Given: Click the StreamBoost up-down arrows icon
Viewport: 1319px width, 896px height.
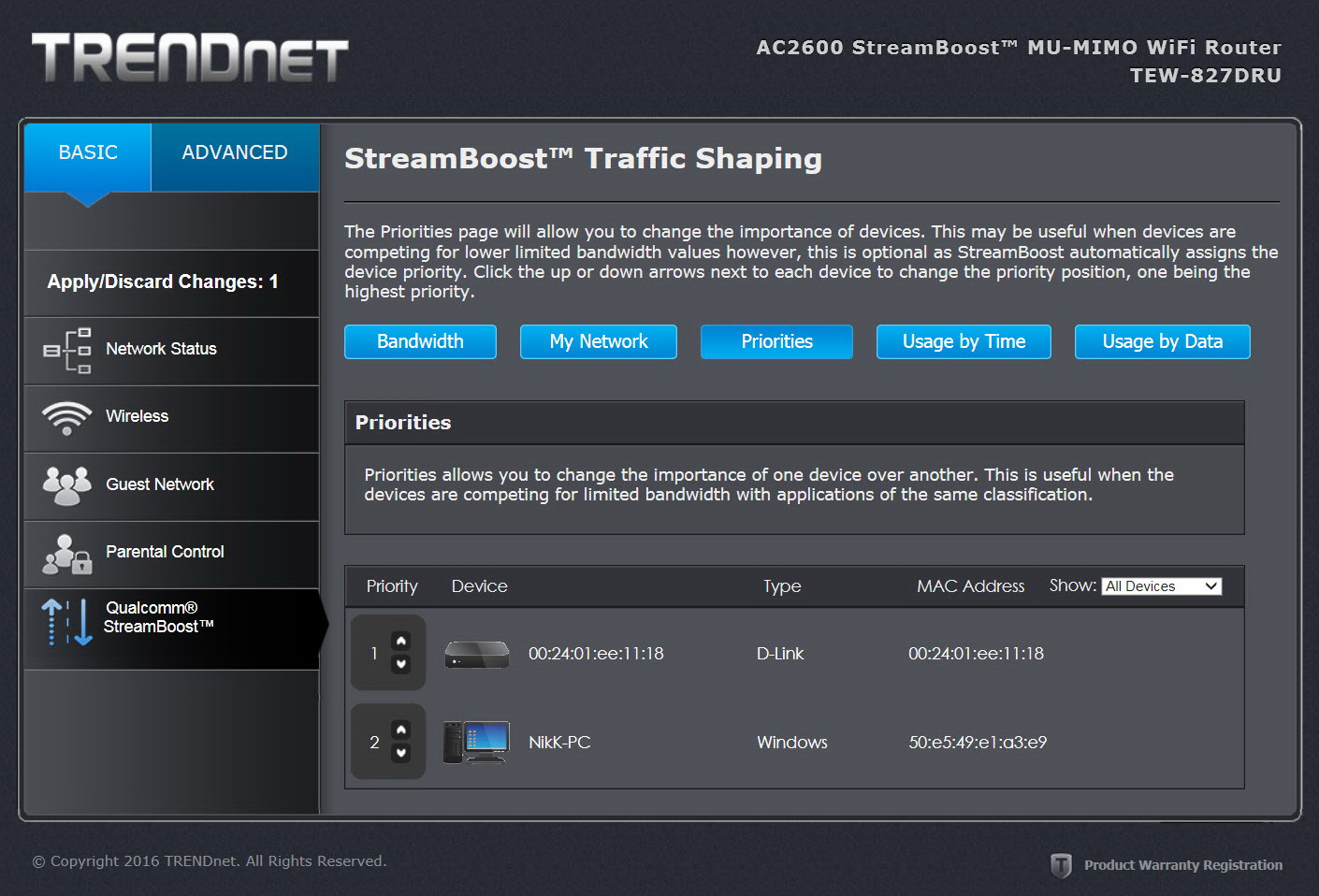Looking at the screenshot, I should pyautogui.click(x=67, y=622).
